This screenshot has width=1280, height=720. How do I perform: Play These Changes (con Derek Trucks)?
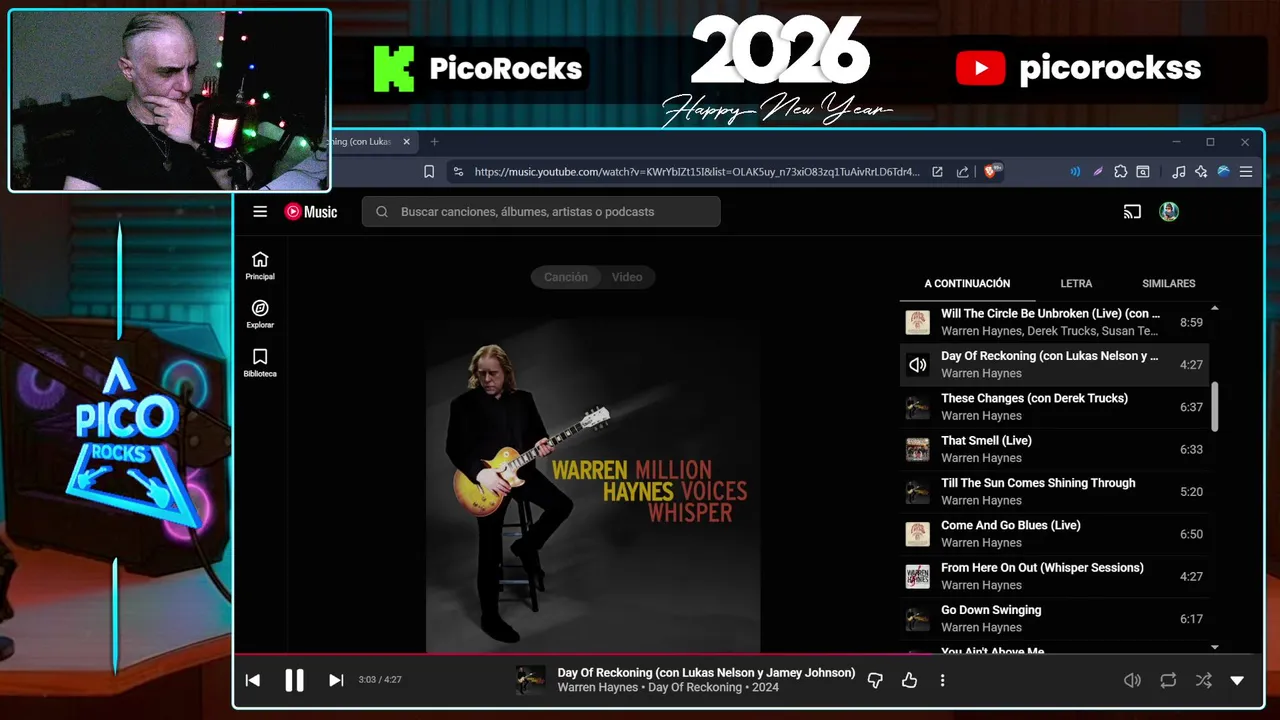pyautogui.click(x=1054, y=407)
